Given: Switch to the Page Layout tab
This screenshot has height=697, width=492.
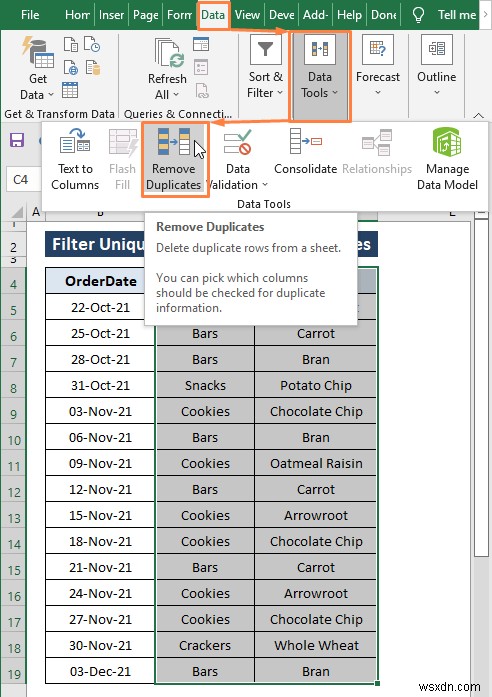Looking at the screenshot, I should (146, 15).
